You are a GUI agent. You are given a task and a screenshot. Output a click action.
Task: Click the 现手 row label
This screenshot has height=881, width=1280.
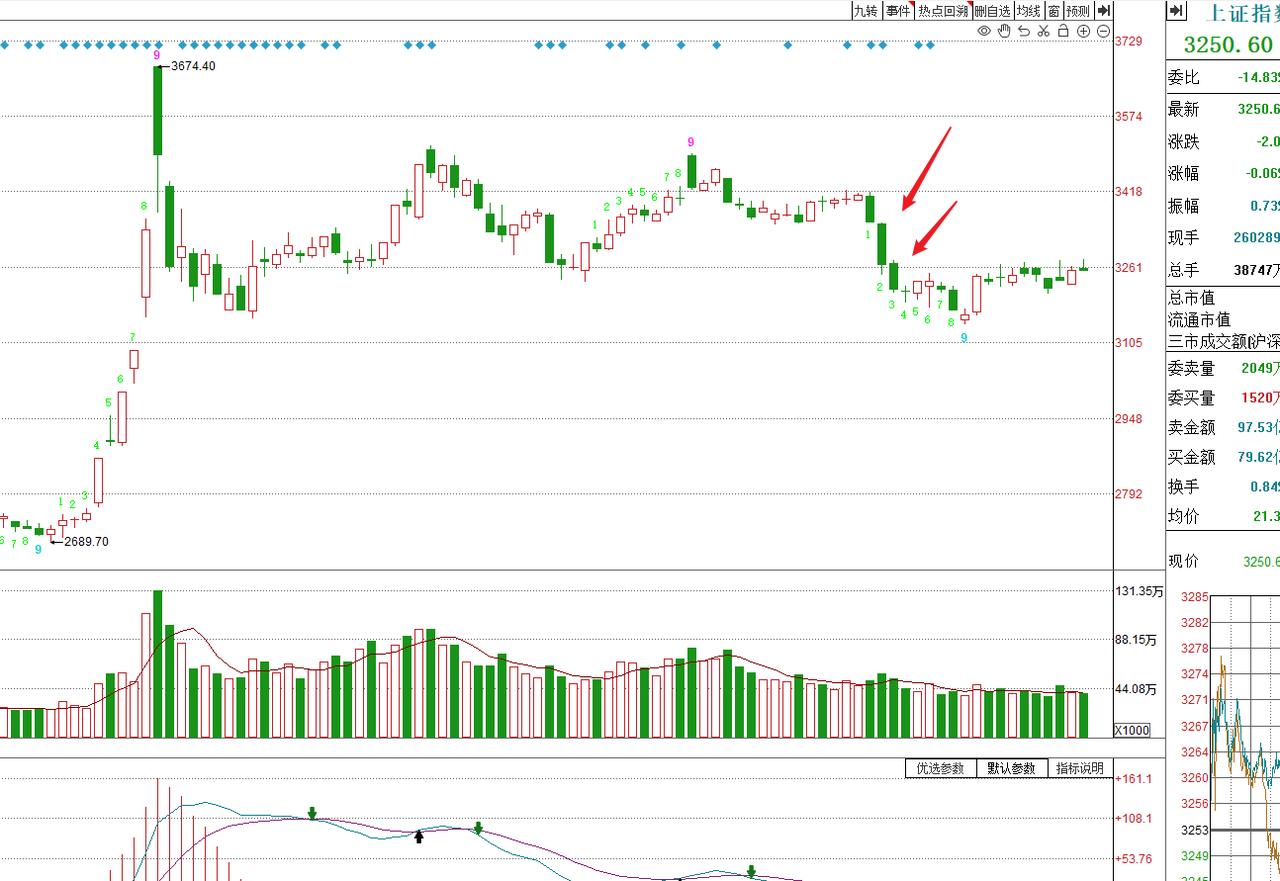[1184, 238]
